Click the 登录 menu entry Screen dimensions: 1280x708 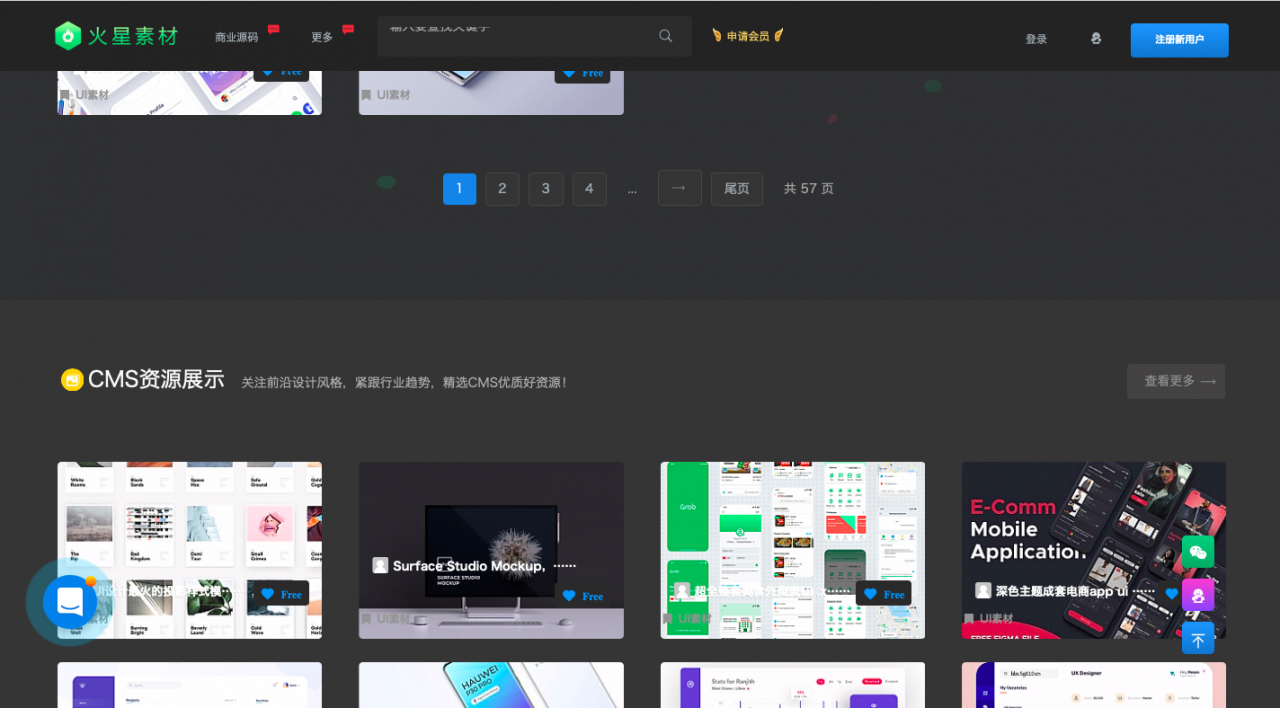tap(1036, 38)
